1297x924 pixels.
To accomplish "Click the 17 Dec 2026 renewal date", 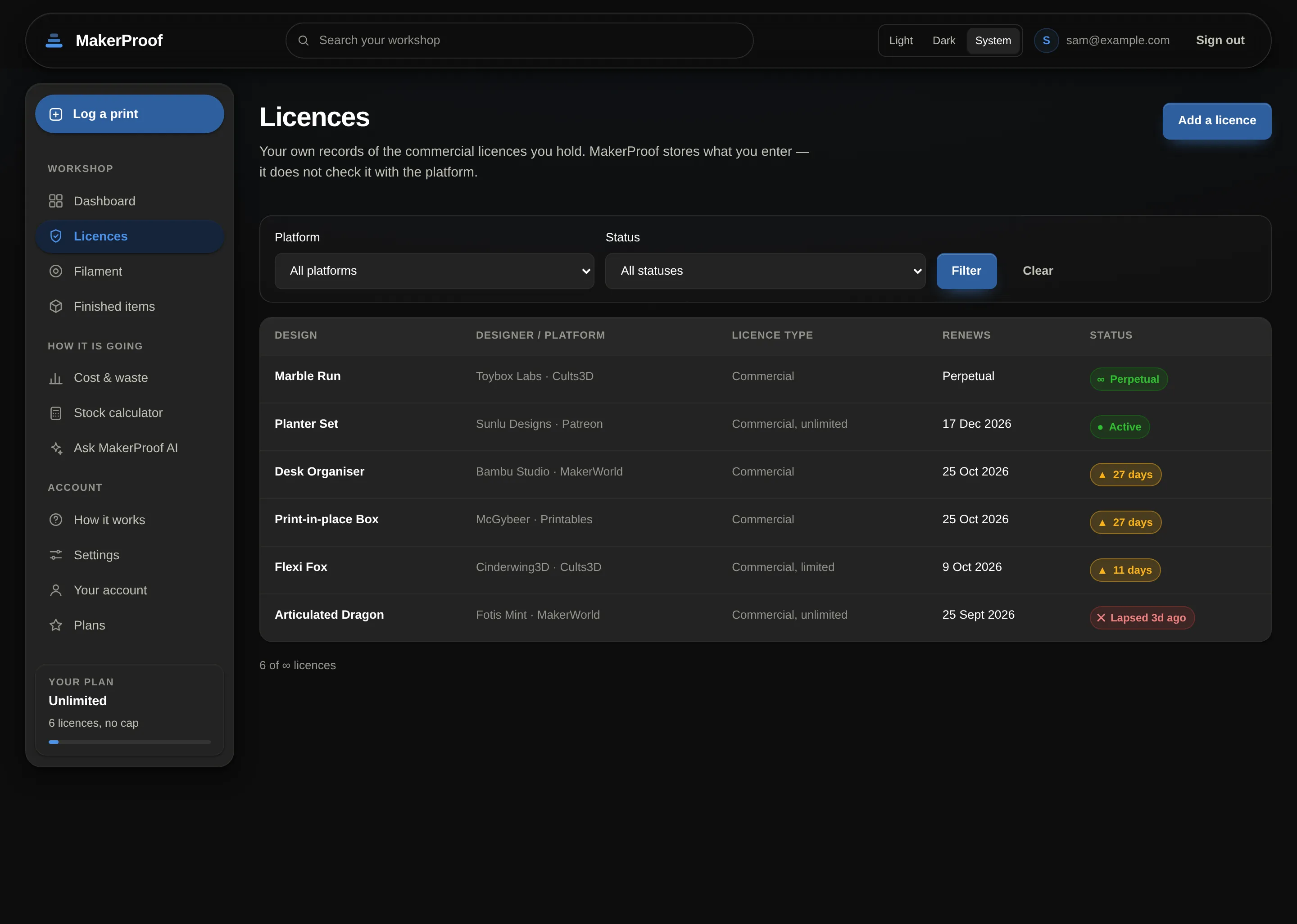I will (977, 424).
